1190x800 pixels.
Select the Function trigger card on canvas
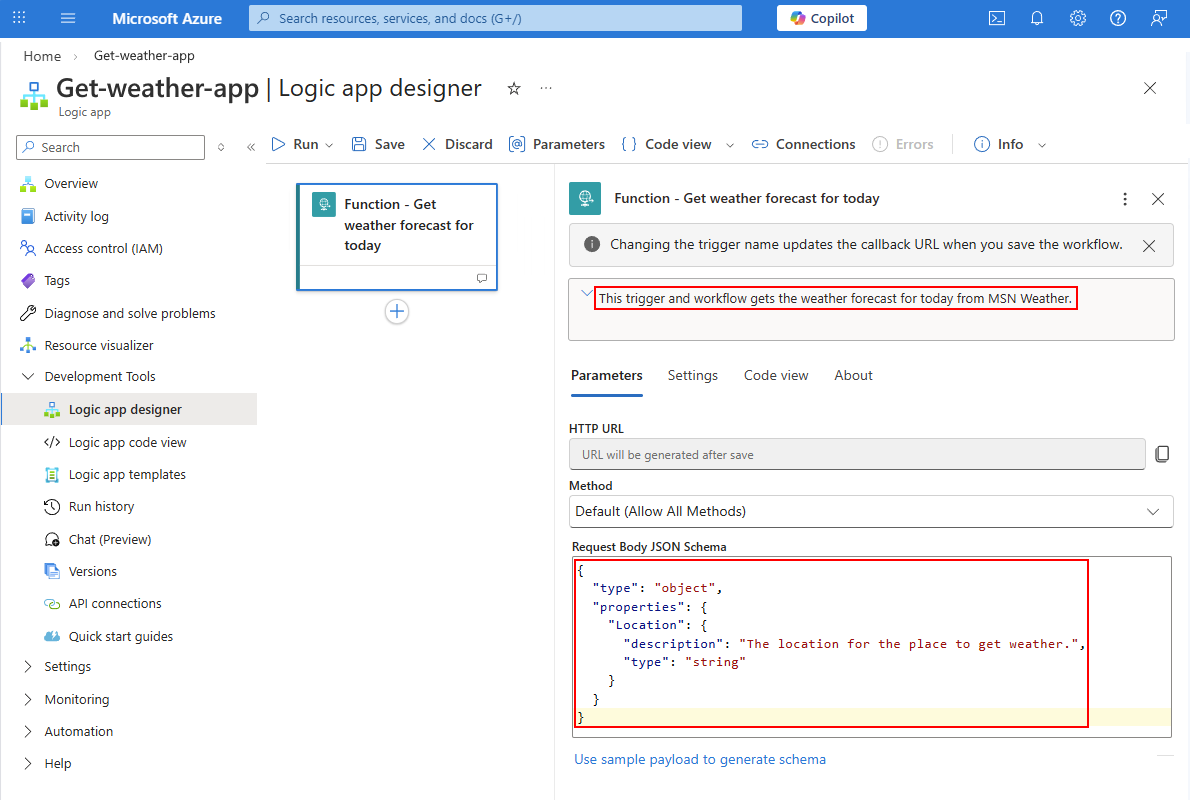point(397,237)
